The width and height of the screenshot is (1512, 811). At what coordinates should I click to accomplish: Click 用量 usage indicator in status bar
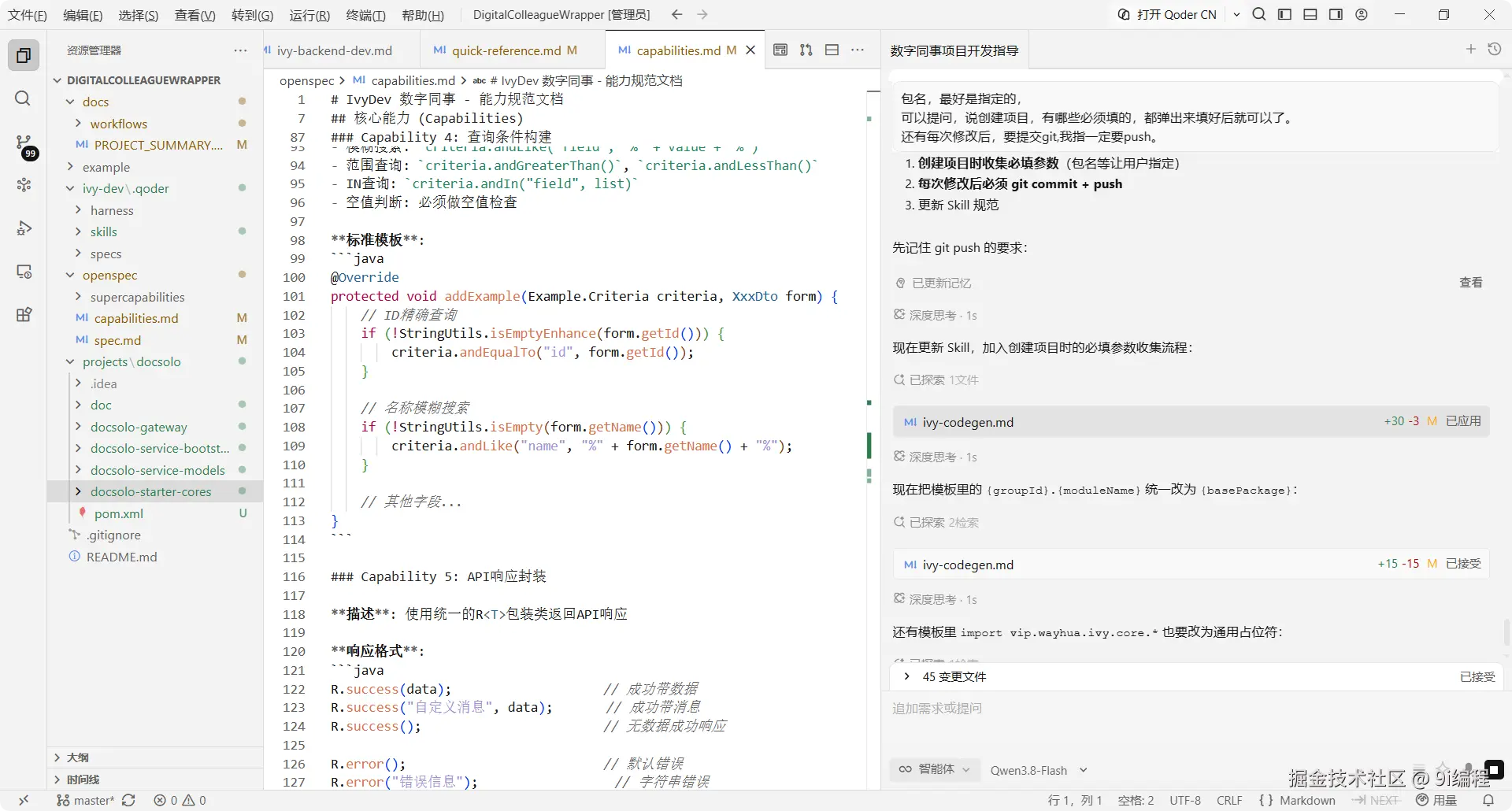[1438, 800]
